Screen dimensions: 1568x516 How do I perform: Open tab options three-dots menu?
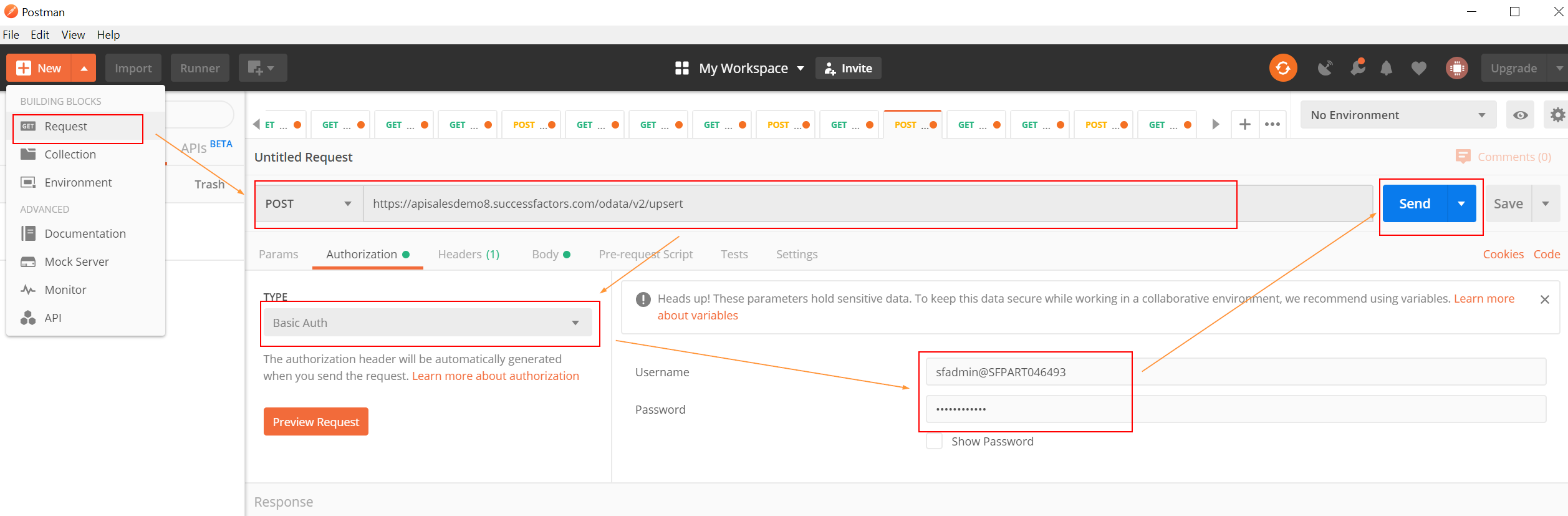coord(1272,124)
